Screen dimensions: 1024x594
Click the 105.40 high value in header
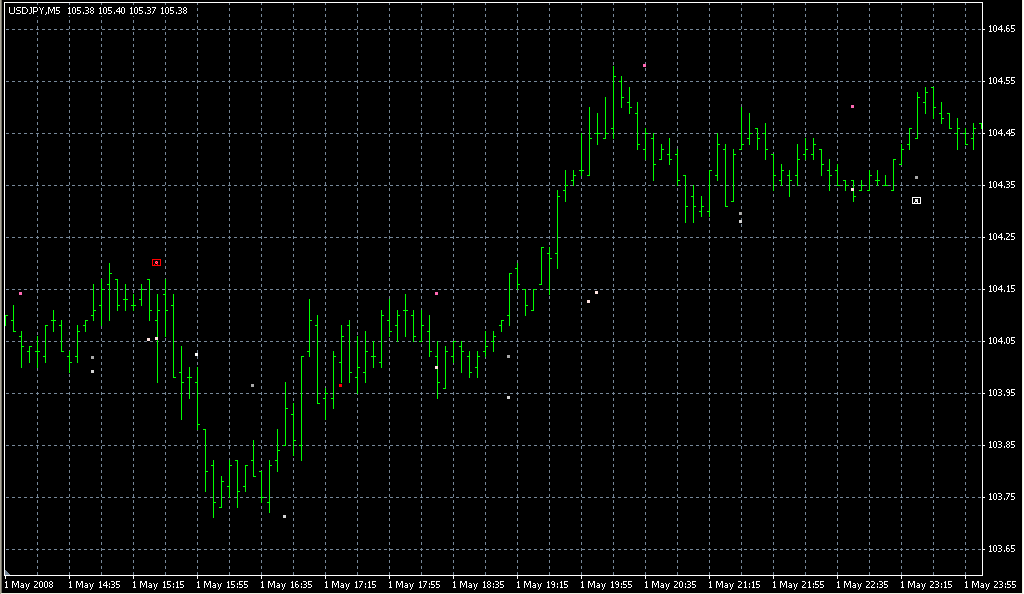click(111, 10)
